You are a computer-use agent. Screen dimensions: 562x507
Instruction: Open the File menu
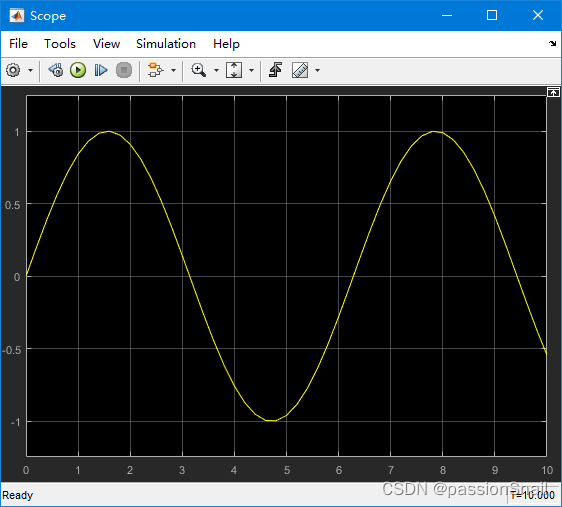(18, 44)
